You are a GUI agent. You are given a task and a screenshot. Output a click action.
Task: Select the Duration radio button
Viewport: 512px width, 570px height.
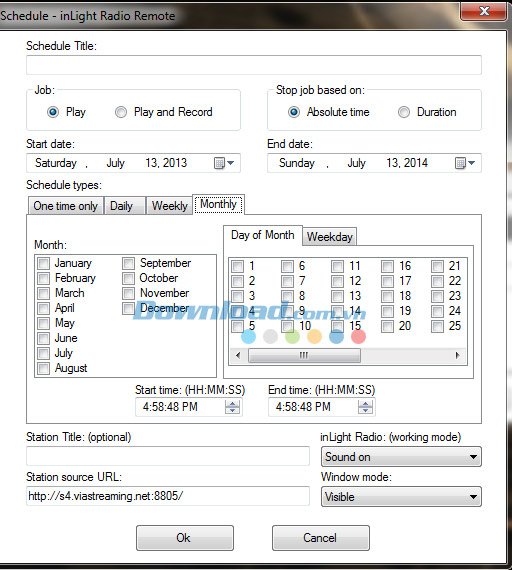(x=404, y=112)
